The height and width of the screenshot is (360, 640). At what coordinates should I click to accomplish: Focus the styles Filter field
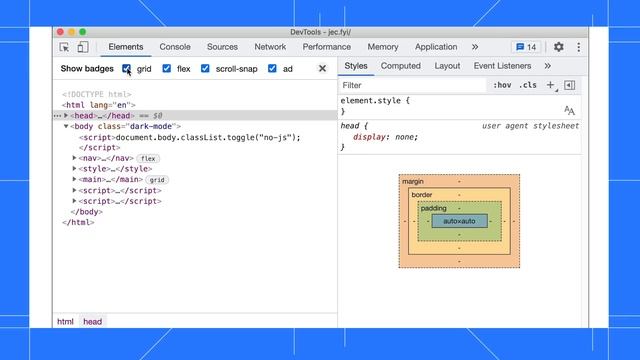(x=412, y=85)
